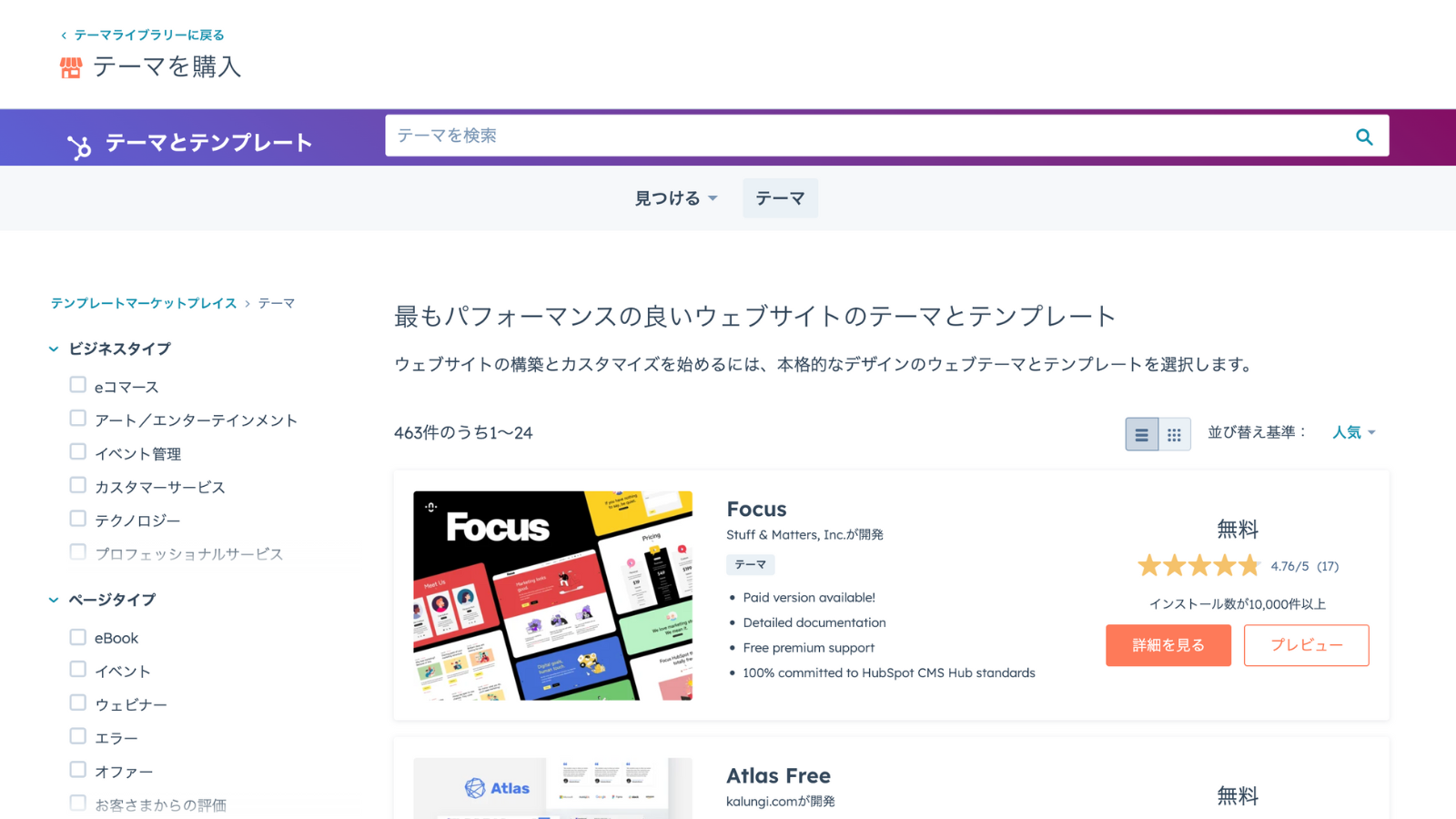This screenshot has width=1456, height=819.
Task: Open the Atlas theme thumbnail
Action: 553,788
